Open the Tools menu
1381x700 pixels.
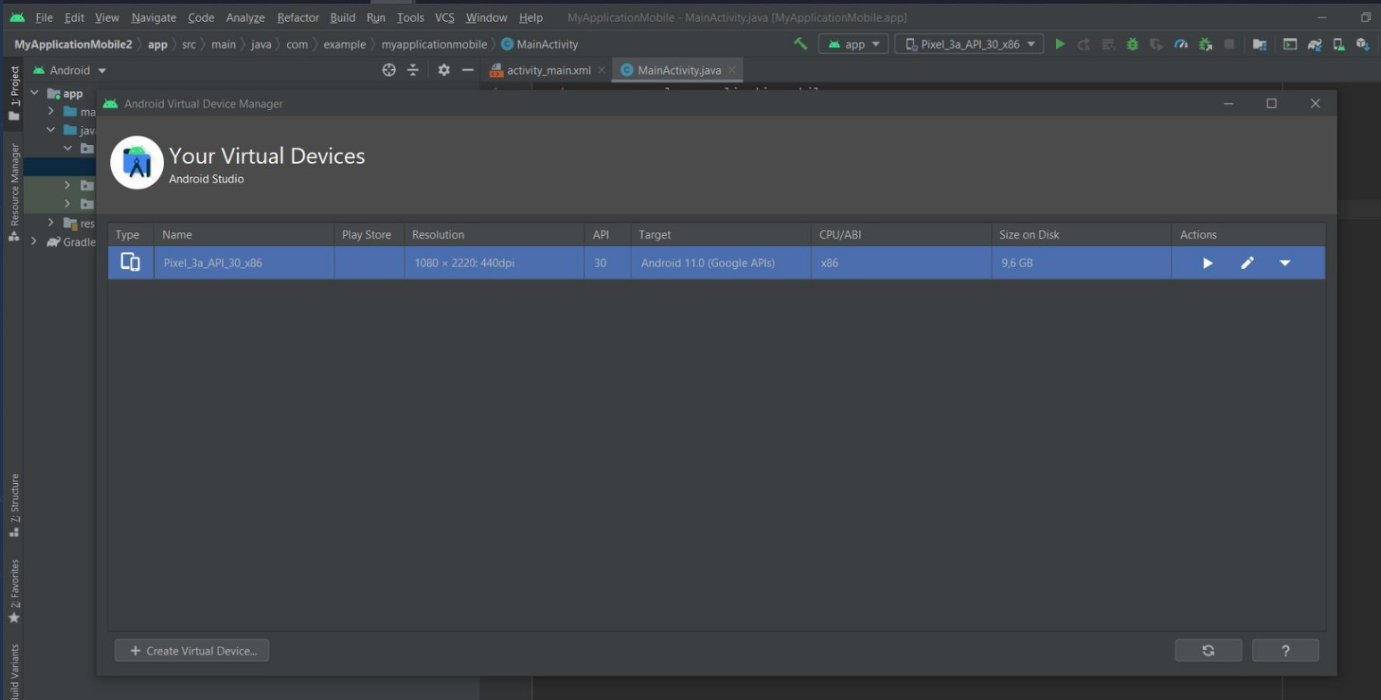click(x=410, y=18)
